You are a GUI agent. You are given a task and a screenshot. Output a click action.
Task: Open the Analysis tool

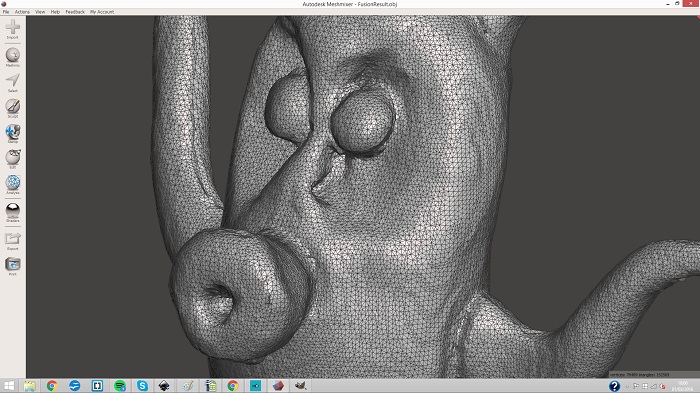[x=12, y=185]
